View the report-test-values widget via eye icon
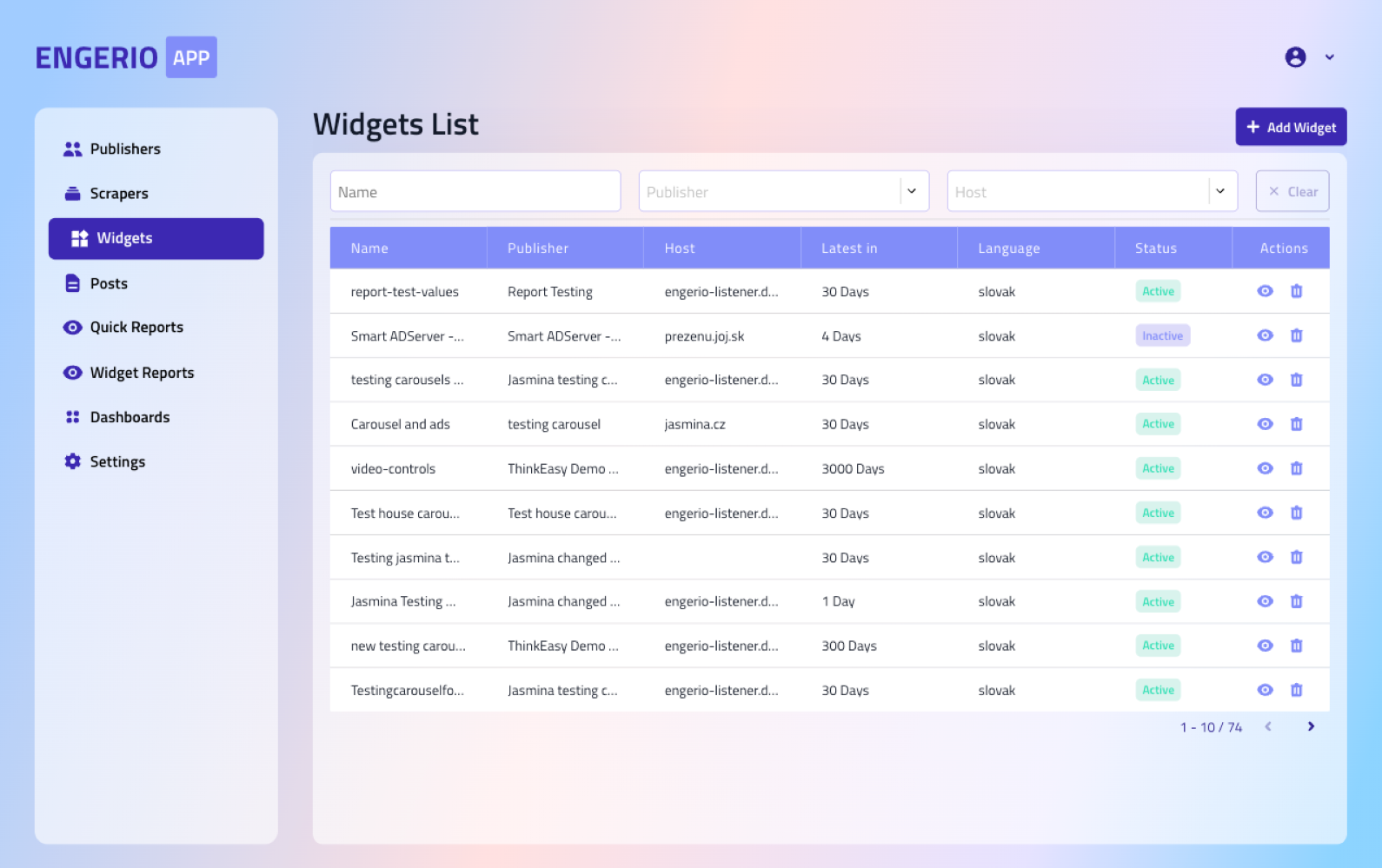The width and height of the screenshot is (1382, 868). [x=1265, y=291]
